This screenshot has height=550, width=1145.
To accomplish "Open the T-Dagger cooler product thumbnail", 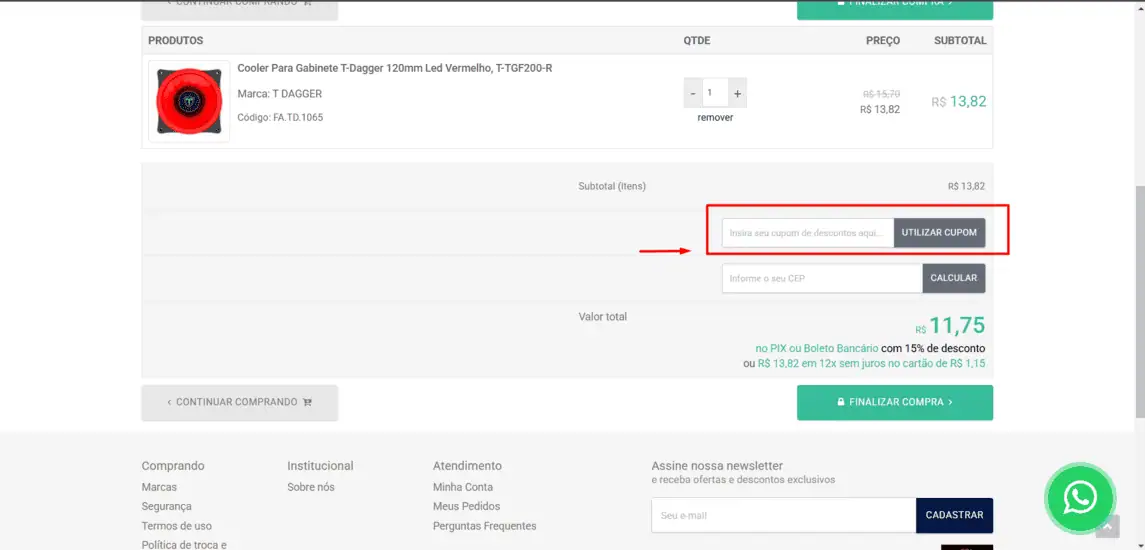I will click(x=189, y=101).
